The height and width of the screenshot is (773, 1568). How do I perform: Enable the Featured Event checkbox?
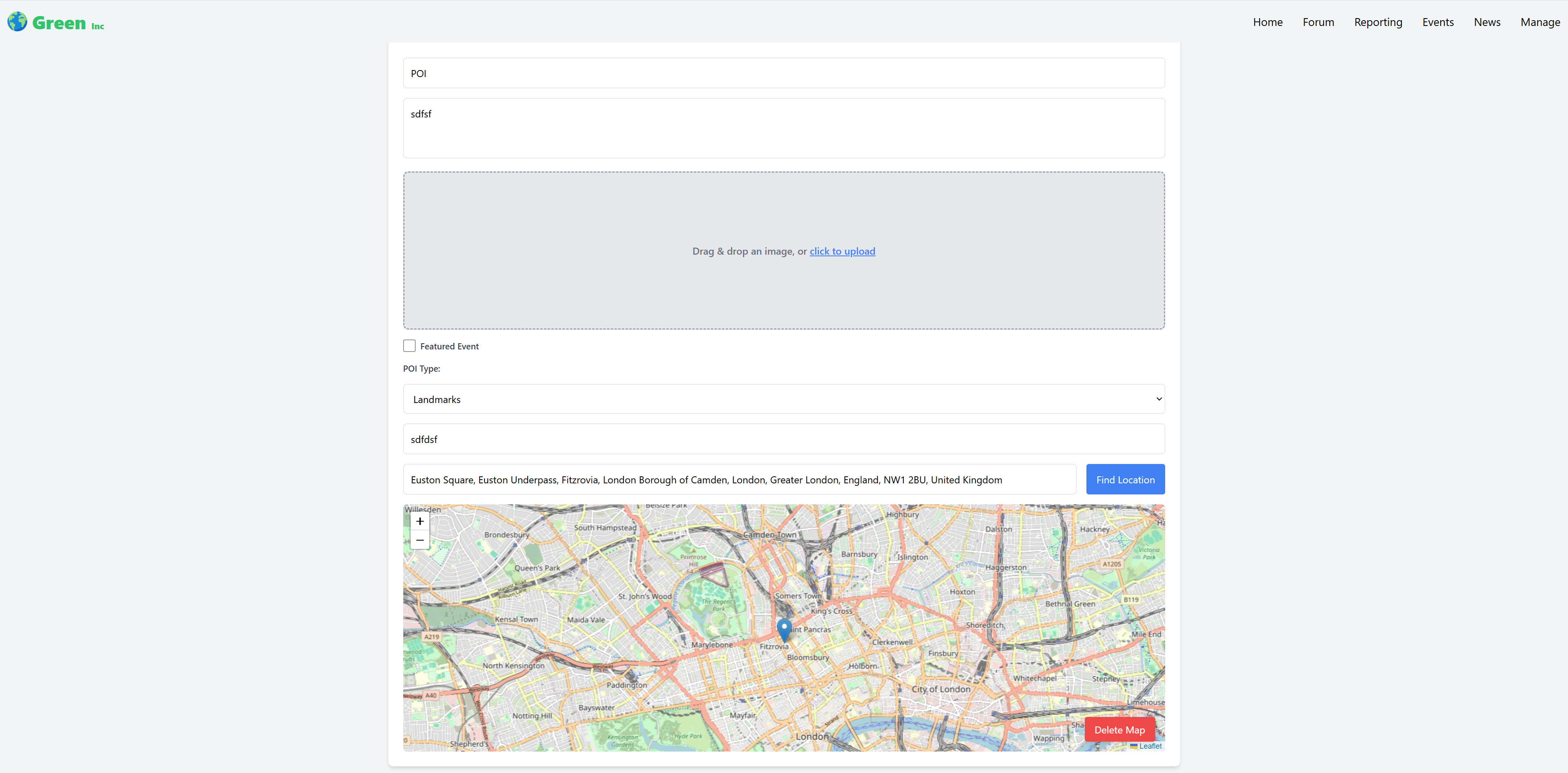click(409, 346)
